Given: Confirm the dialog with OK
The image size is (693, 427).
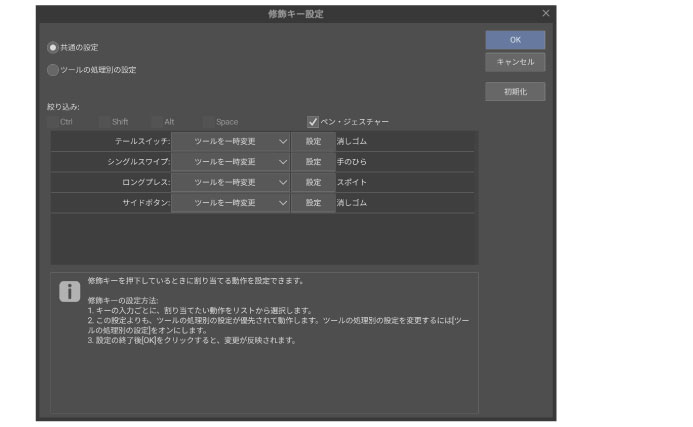Looking at the screenshot, I should pyautogui.click(x=515, y=40).
